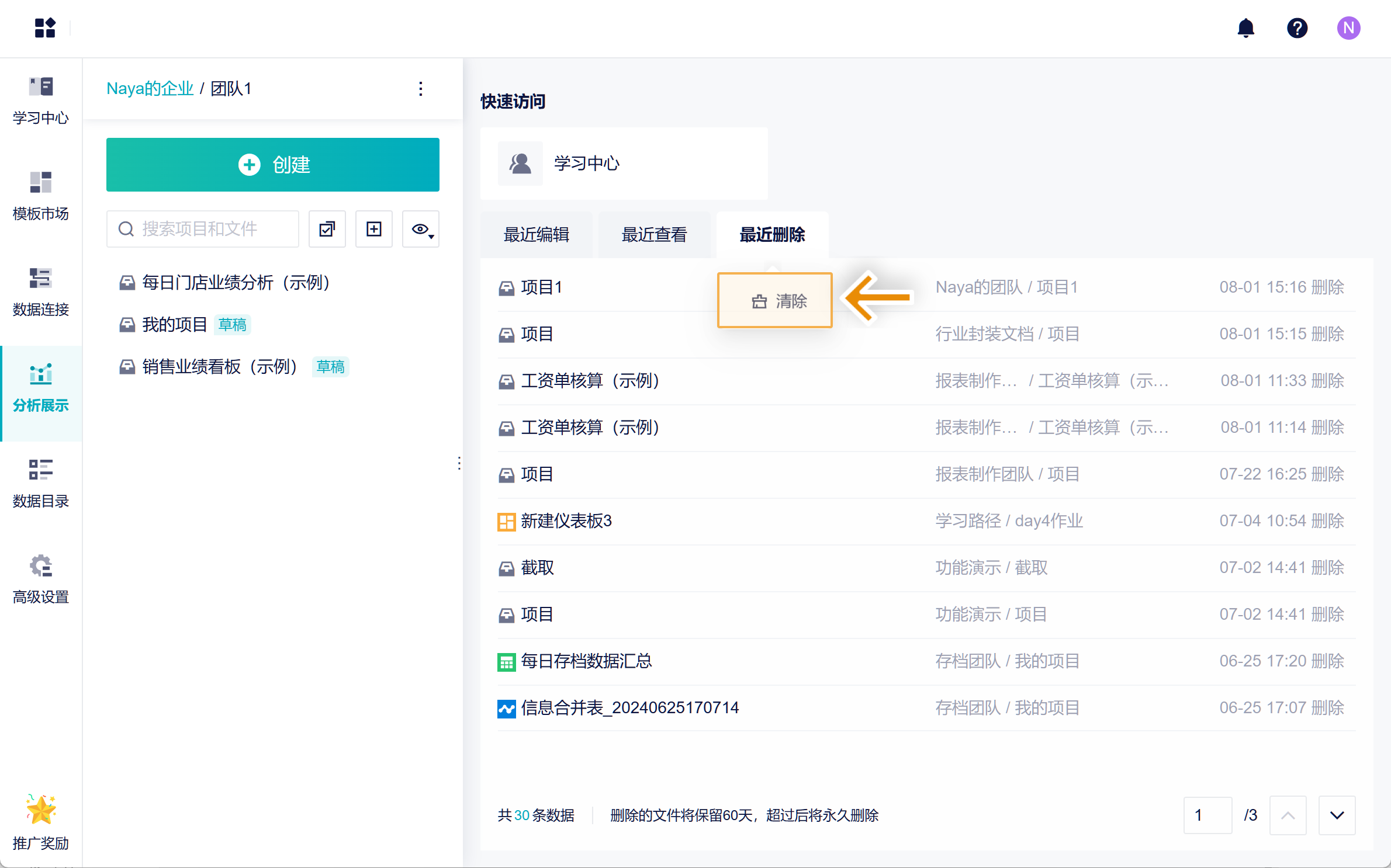Go to next page with down chevron

pos(1337,815)
